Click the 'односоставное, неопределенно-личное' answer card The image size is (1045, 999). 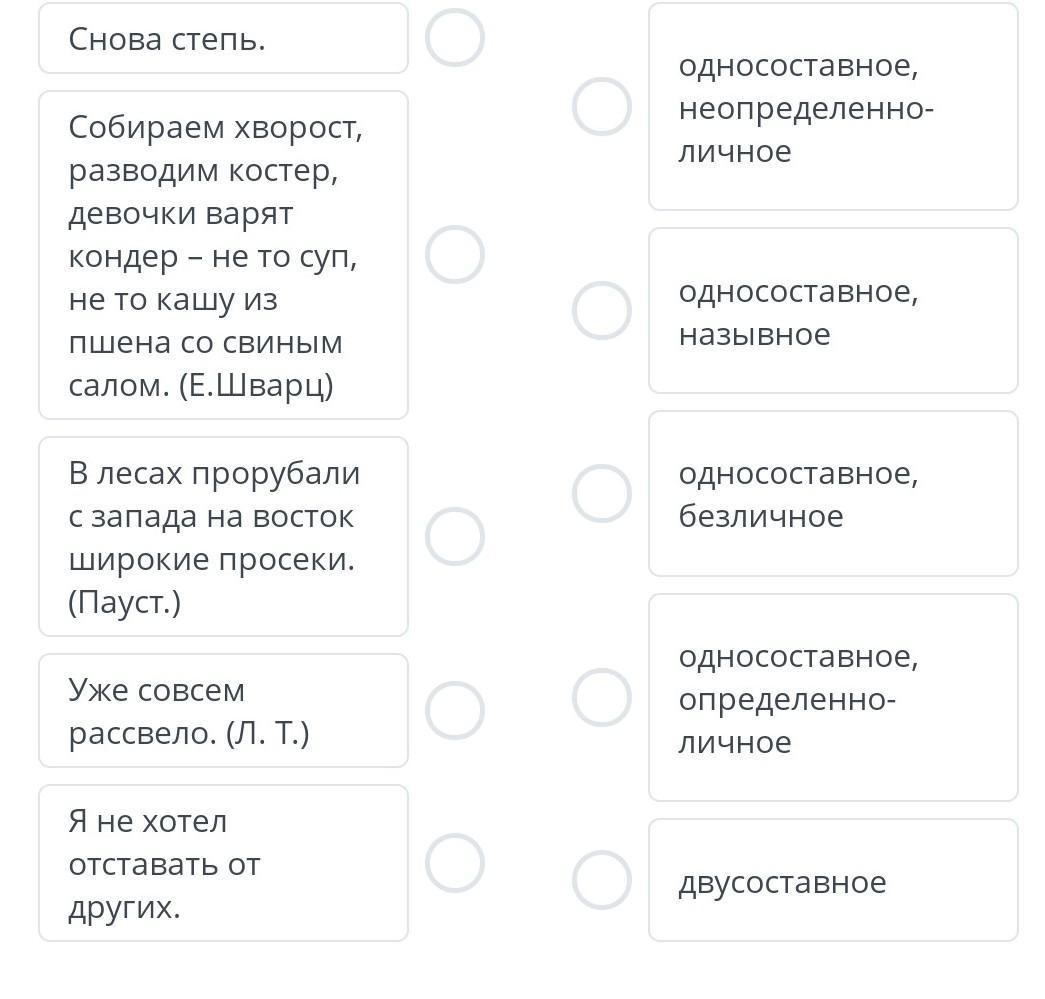coord(833,107)
